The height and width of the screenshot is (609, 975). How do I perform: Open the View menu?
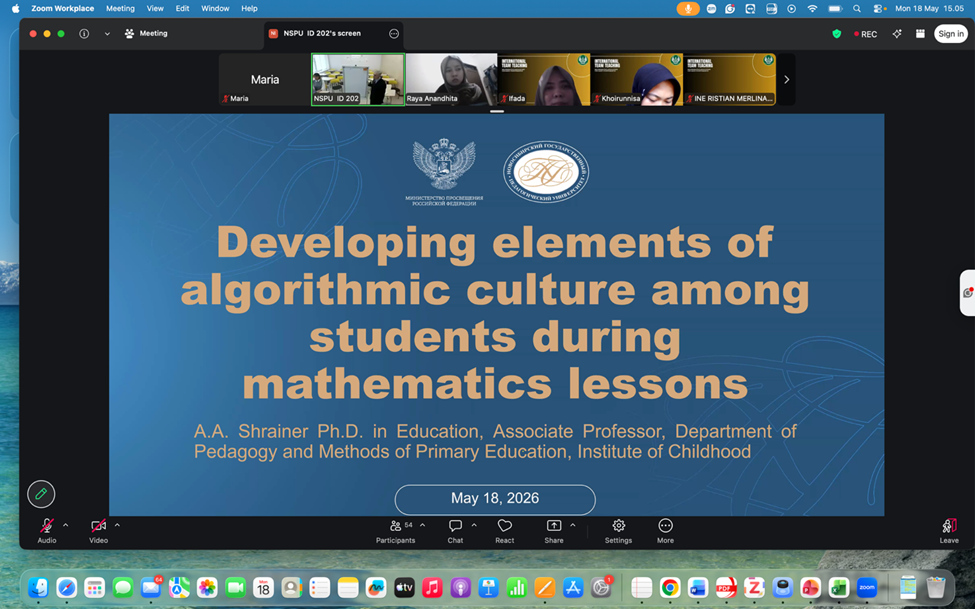155,9
